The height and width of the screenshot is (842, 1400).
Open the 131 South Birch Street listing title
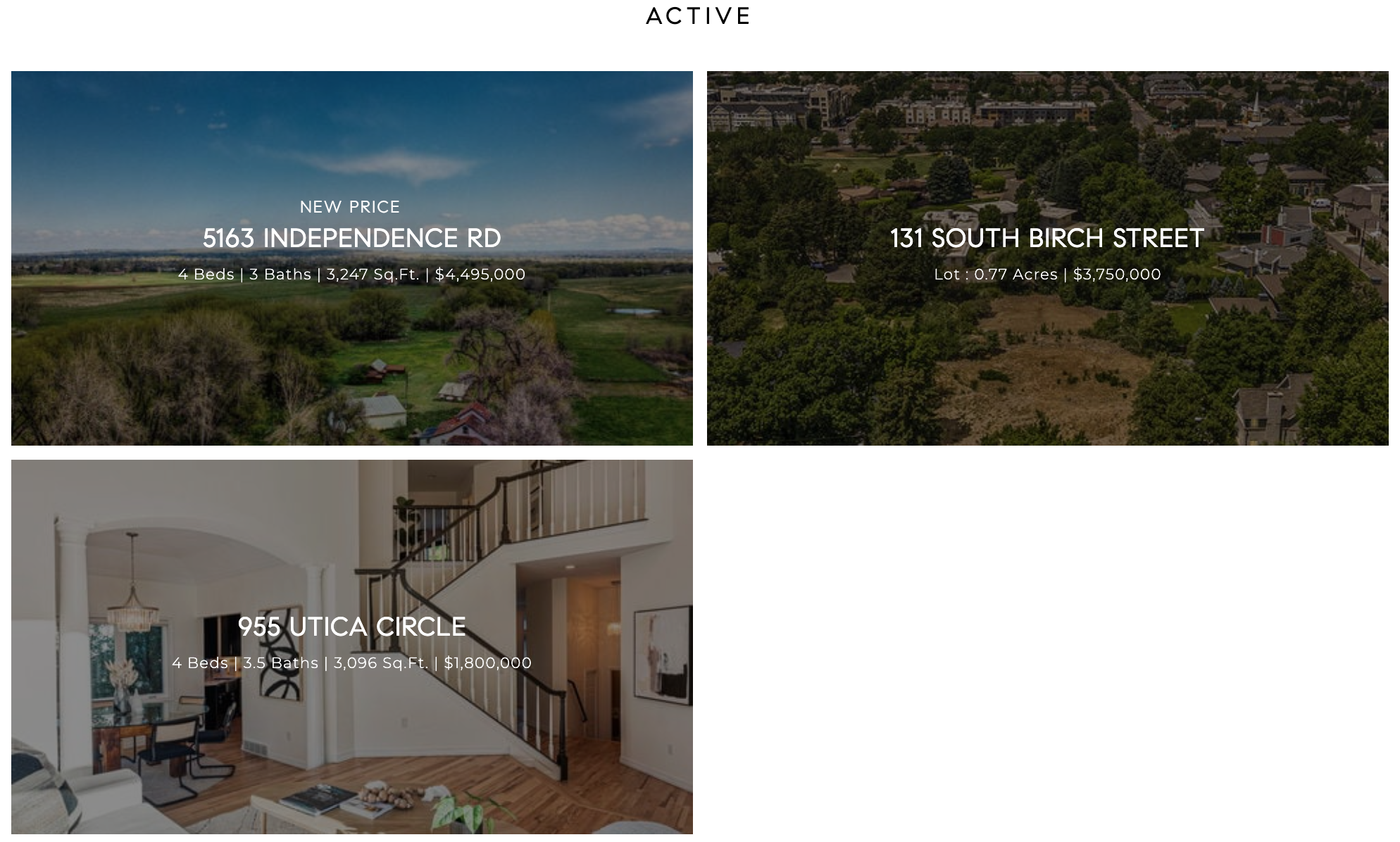pyautogui.click(x=1047, y=239)
